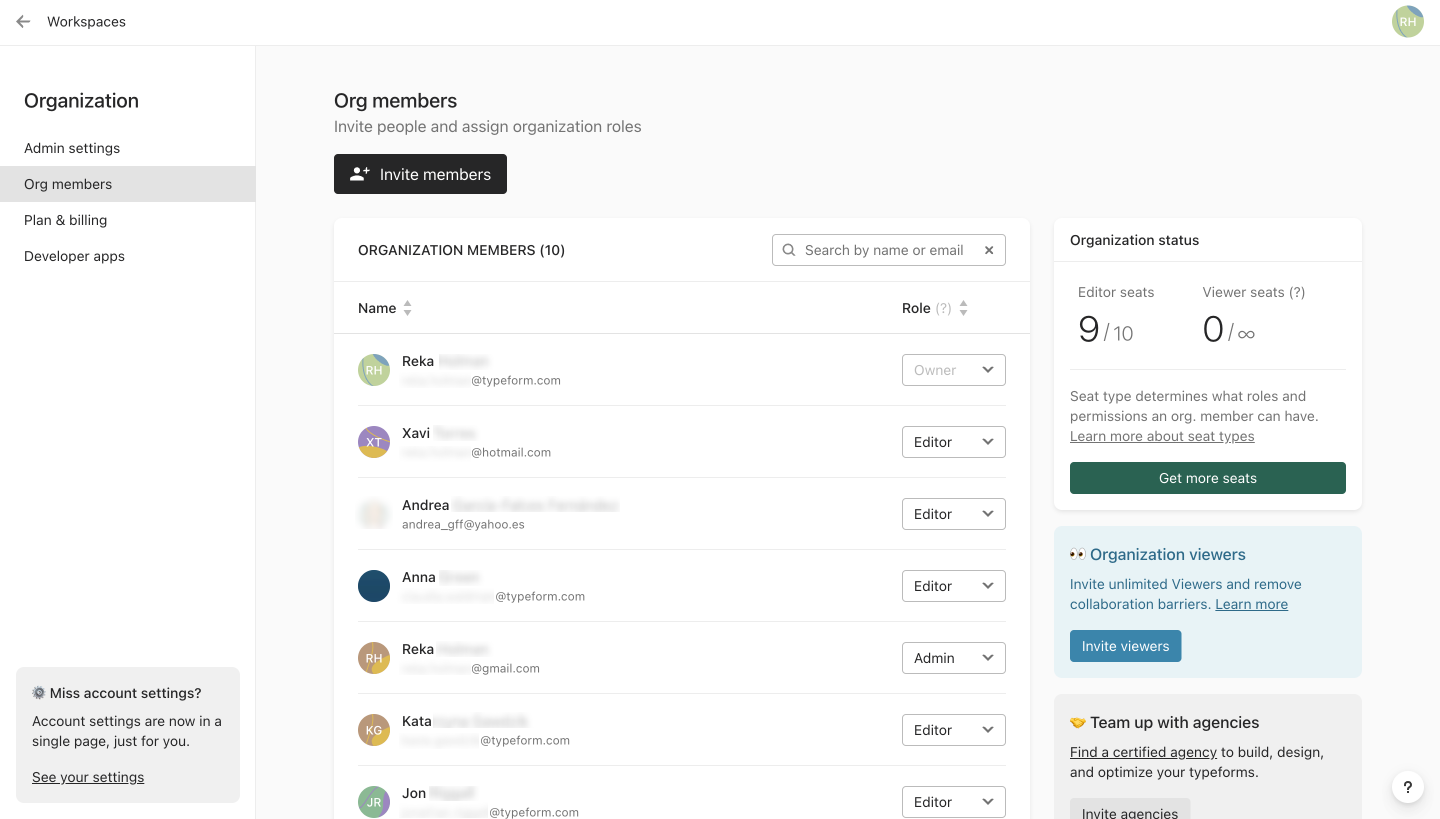Click the Get more seats button

point(1207,478)
